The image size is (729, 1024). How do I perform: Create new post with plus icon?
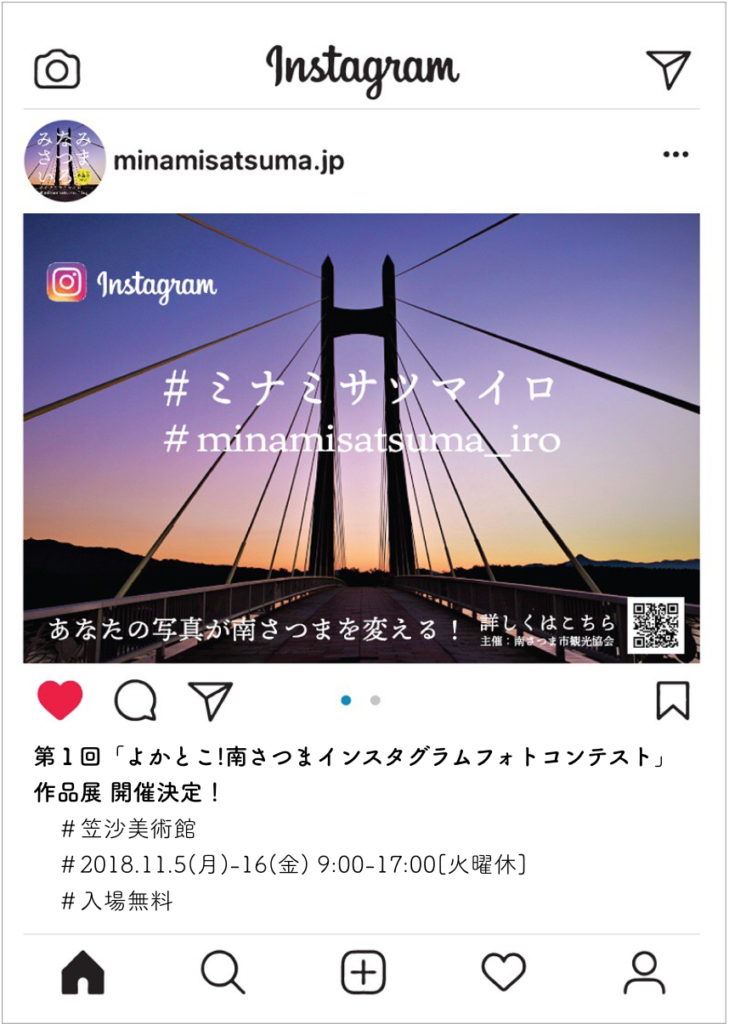[x=364, y=973]
